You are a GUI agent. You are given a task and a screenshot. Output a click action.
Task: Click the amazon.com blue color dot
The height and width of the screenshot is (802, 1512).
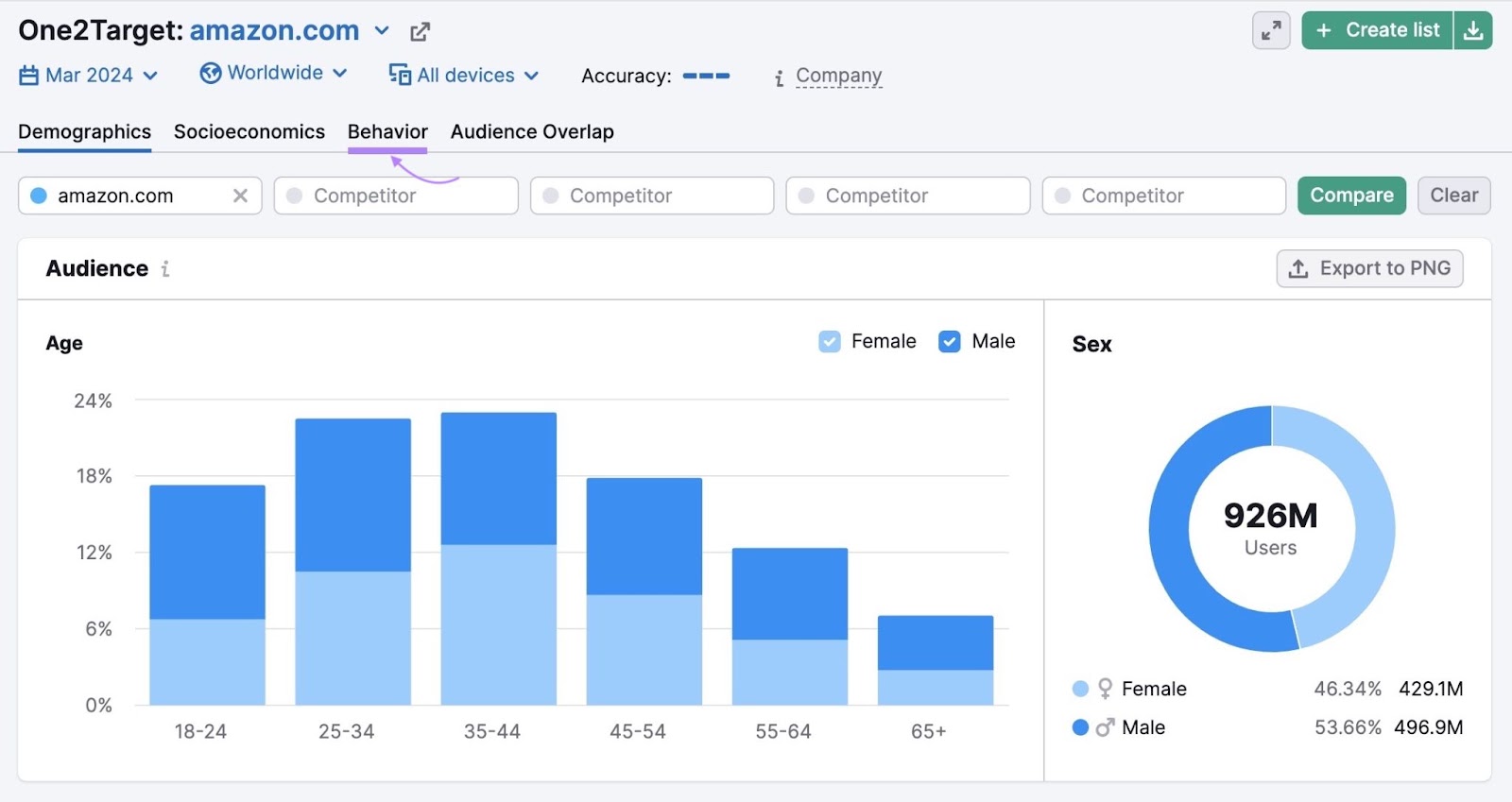[39, 196]
